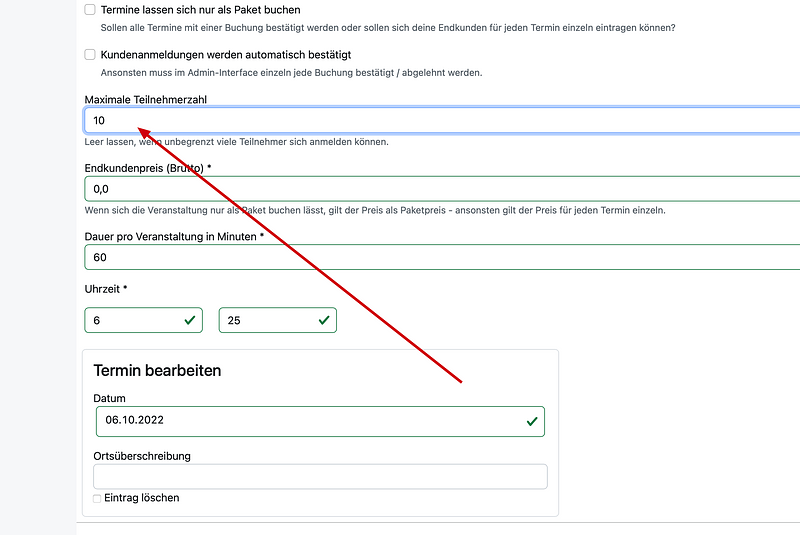Click the 'Endkundenpreis (Brutto)' label

point(146,168)
